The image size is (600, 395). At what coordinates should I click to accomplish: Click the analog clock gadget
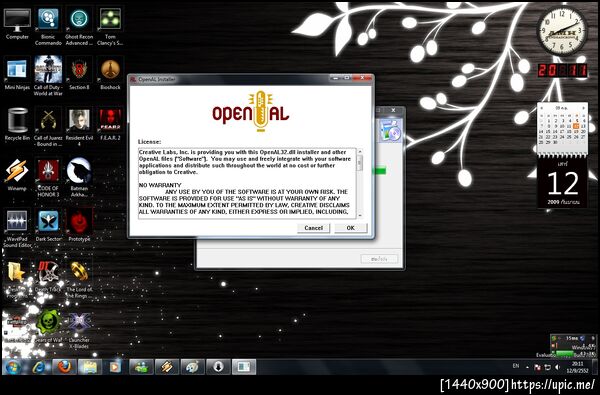(562, 31)
